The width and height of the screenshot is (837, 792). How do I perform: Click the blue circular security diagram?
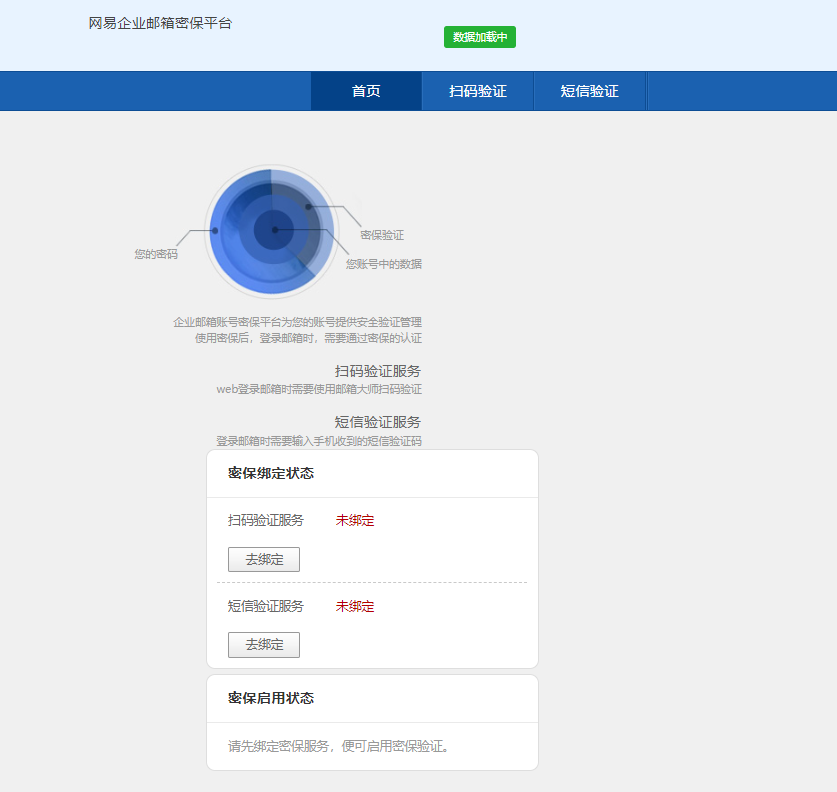(272, 231)
